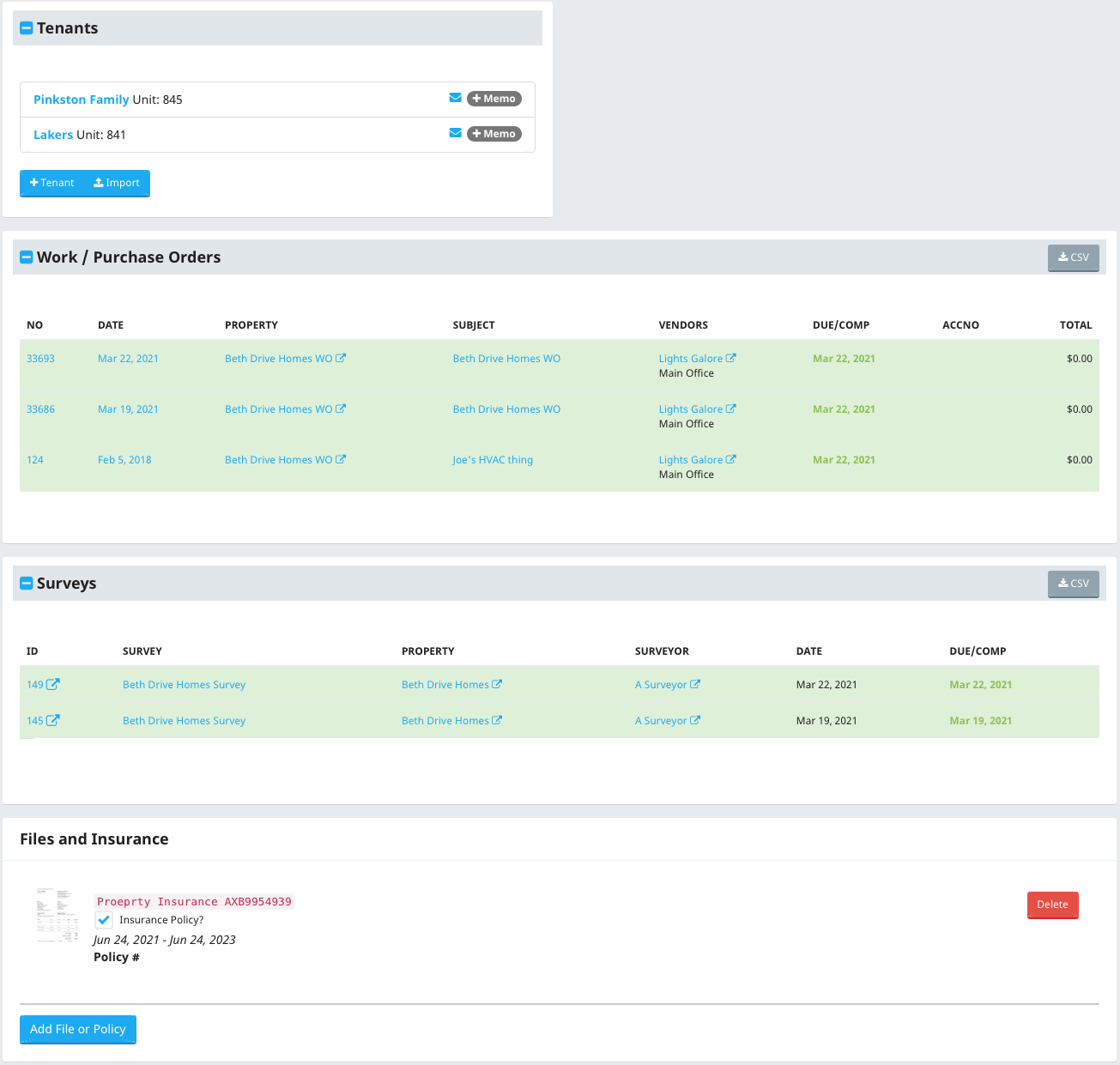The image size is (1120, 1065).
Task: Open Lights Galore external icon in row 33693
Action: (x=731, y=358)
